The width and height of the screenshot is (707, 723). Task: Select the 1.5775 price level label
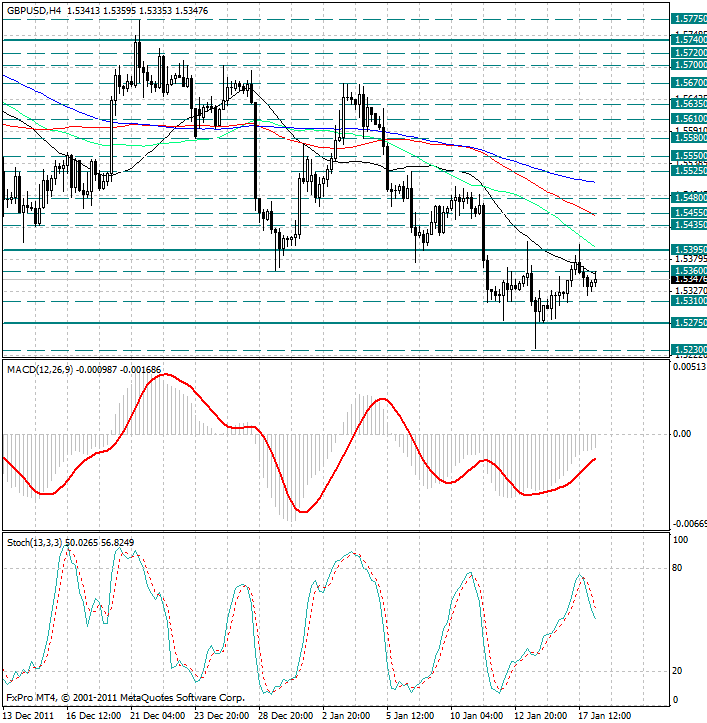click(689, 19)
